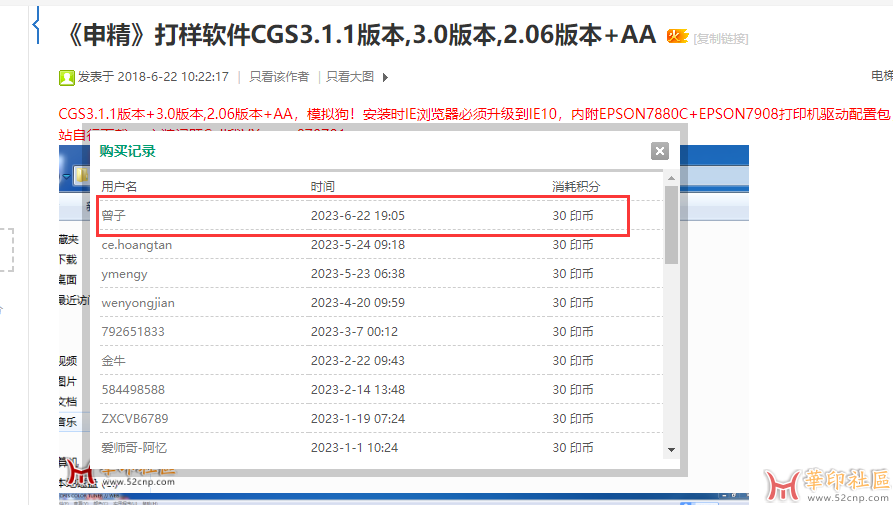Select username ymengy

124,274
